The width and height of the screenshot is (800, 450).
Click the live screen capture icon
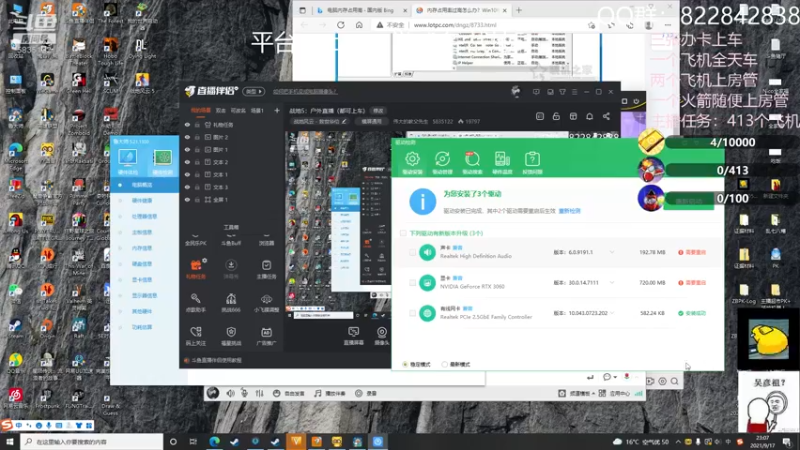353,332
